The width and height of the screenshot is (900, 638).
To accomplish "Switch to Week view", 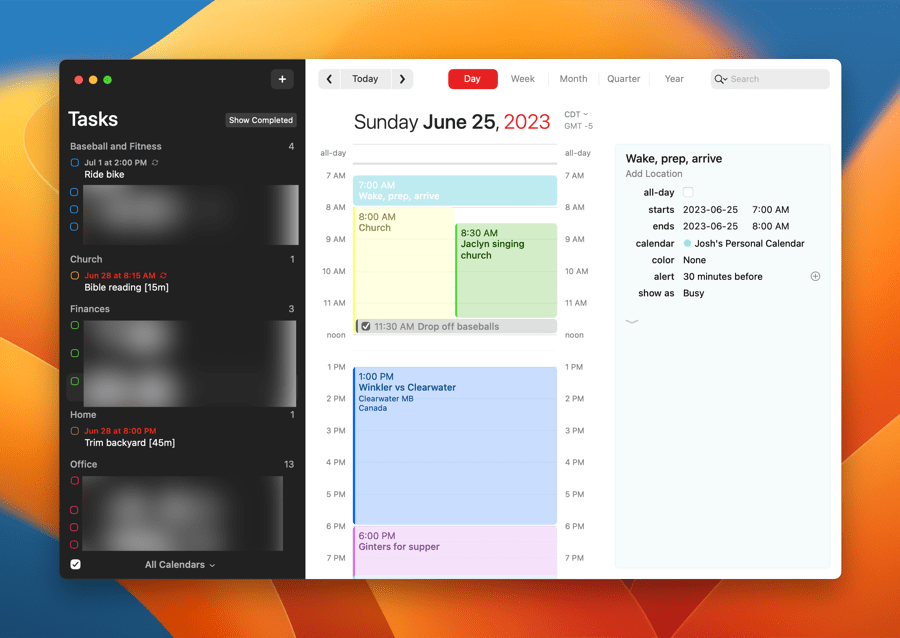I will pos(522,79).
